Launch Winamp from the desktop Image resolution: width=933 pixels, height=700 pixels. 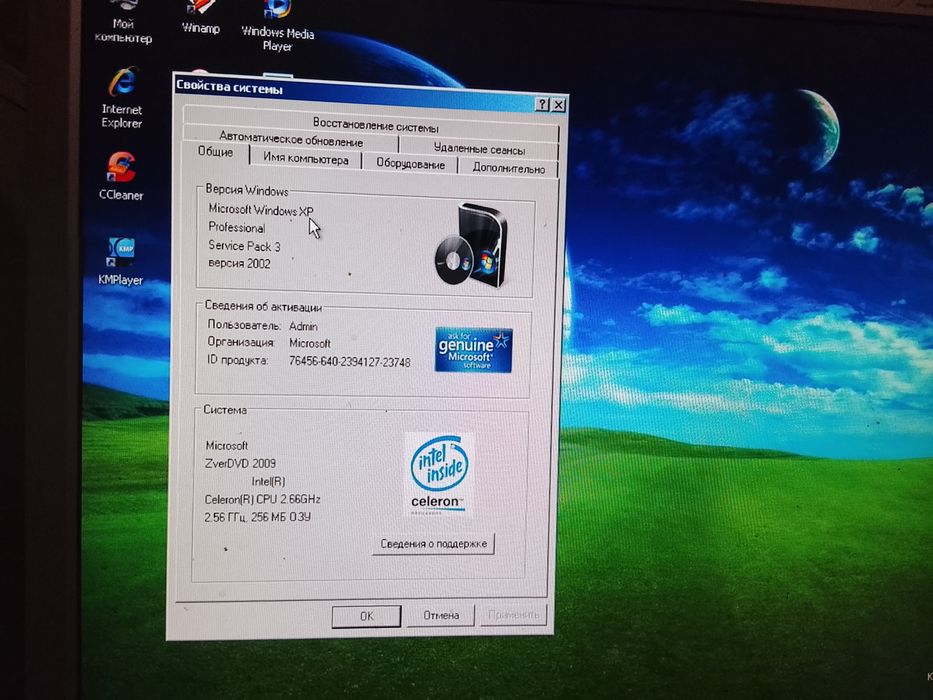pyautogui.click(x=201, y=17)
